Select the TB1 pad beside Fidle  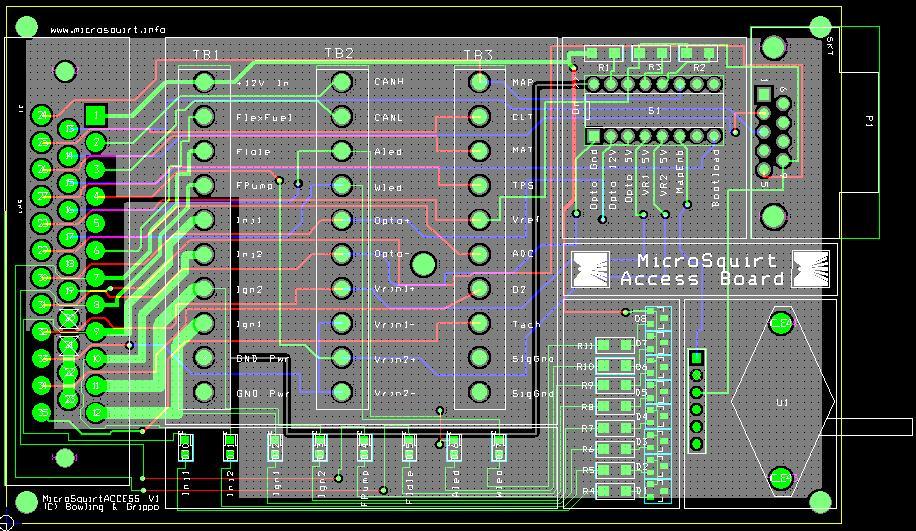click(x=204, y=151)
